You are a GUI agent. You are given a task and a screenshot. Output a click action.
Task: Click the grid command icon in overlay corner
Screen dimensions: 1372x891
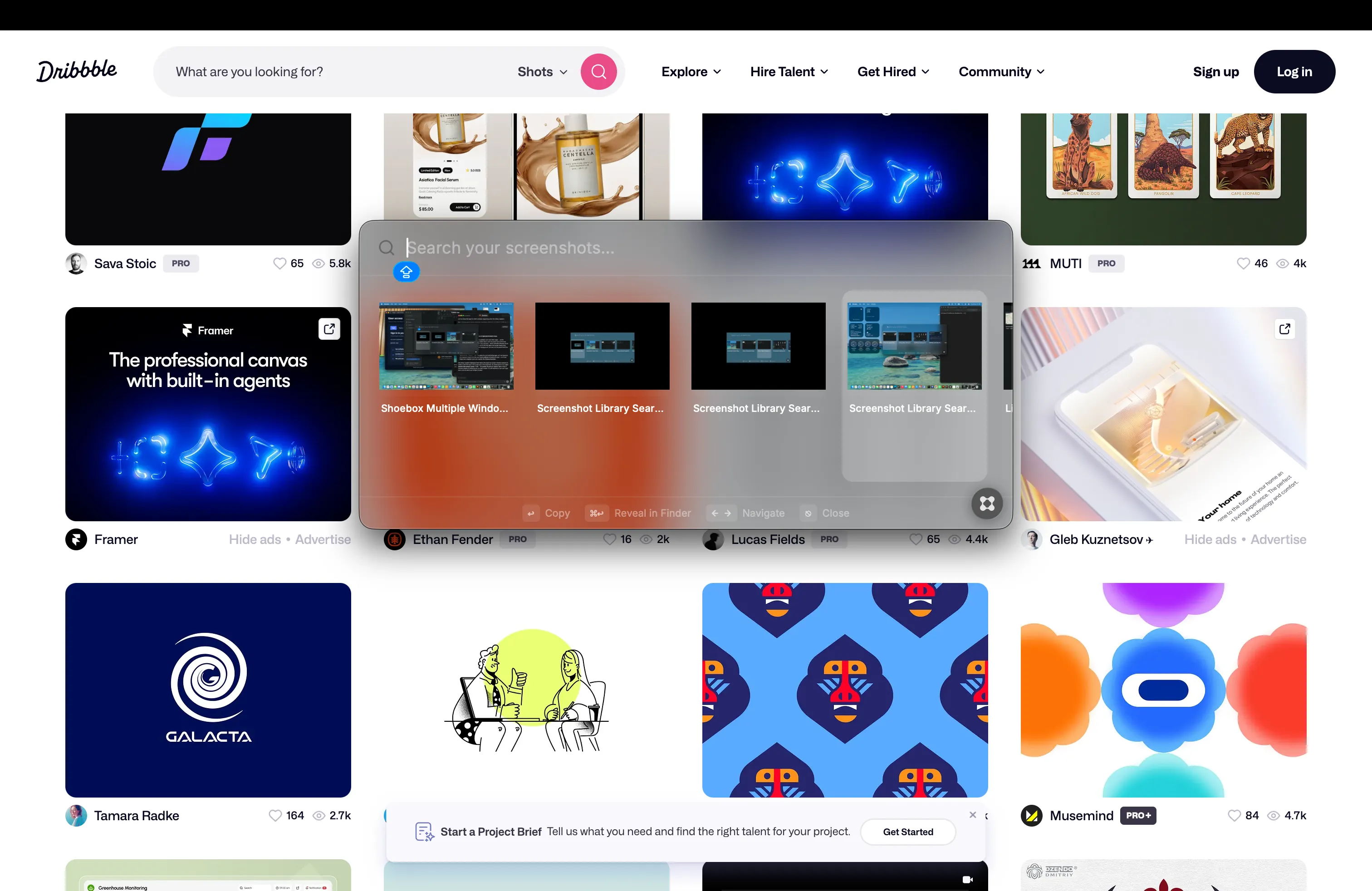(x=987, y=503)
